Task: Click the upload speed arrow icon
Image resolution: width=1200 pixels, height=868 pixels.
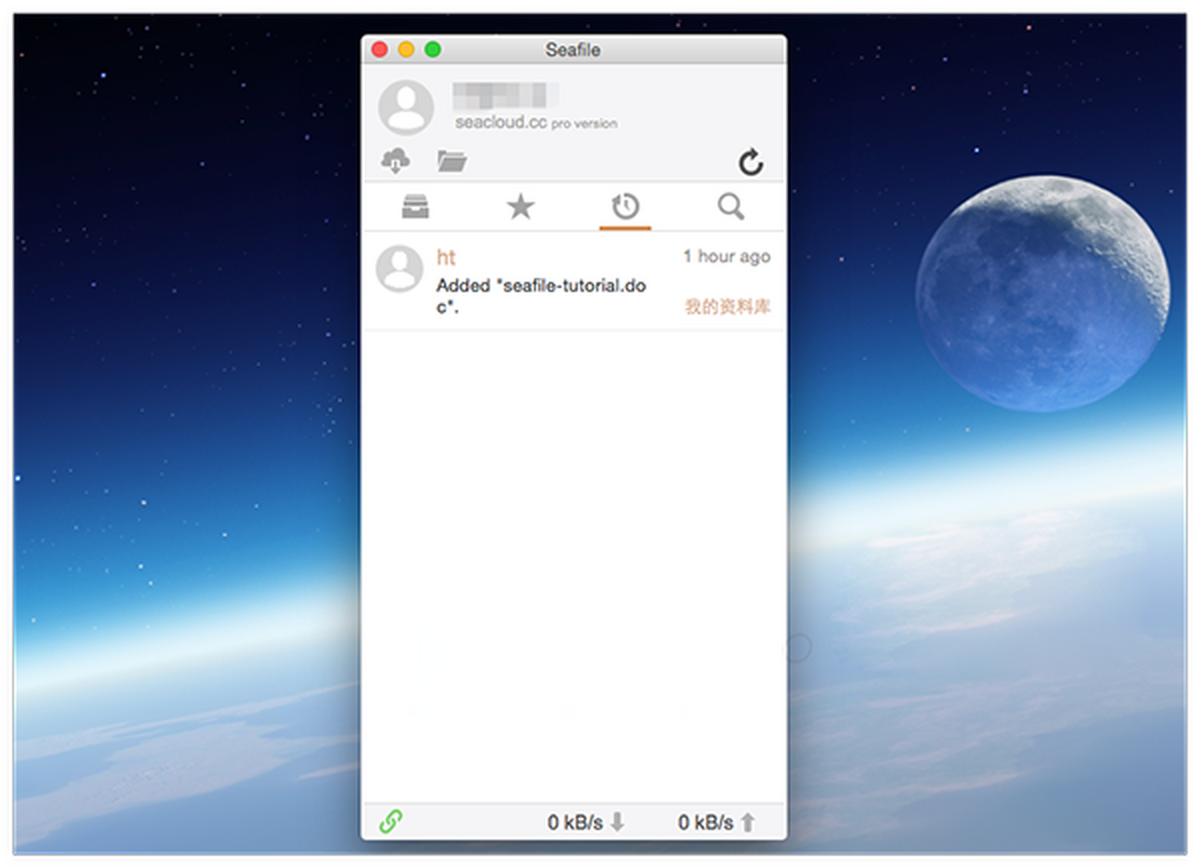Action: [x=748, y=822]
